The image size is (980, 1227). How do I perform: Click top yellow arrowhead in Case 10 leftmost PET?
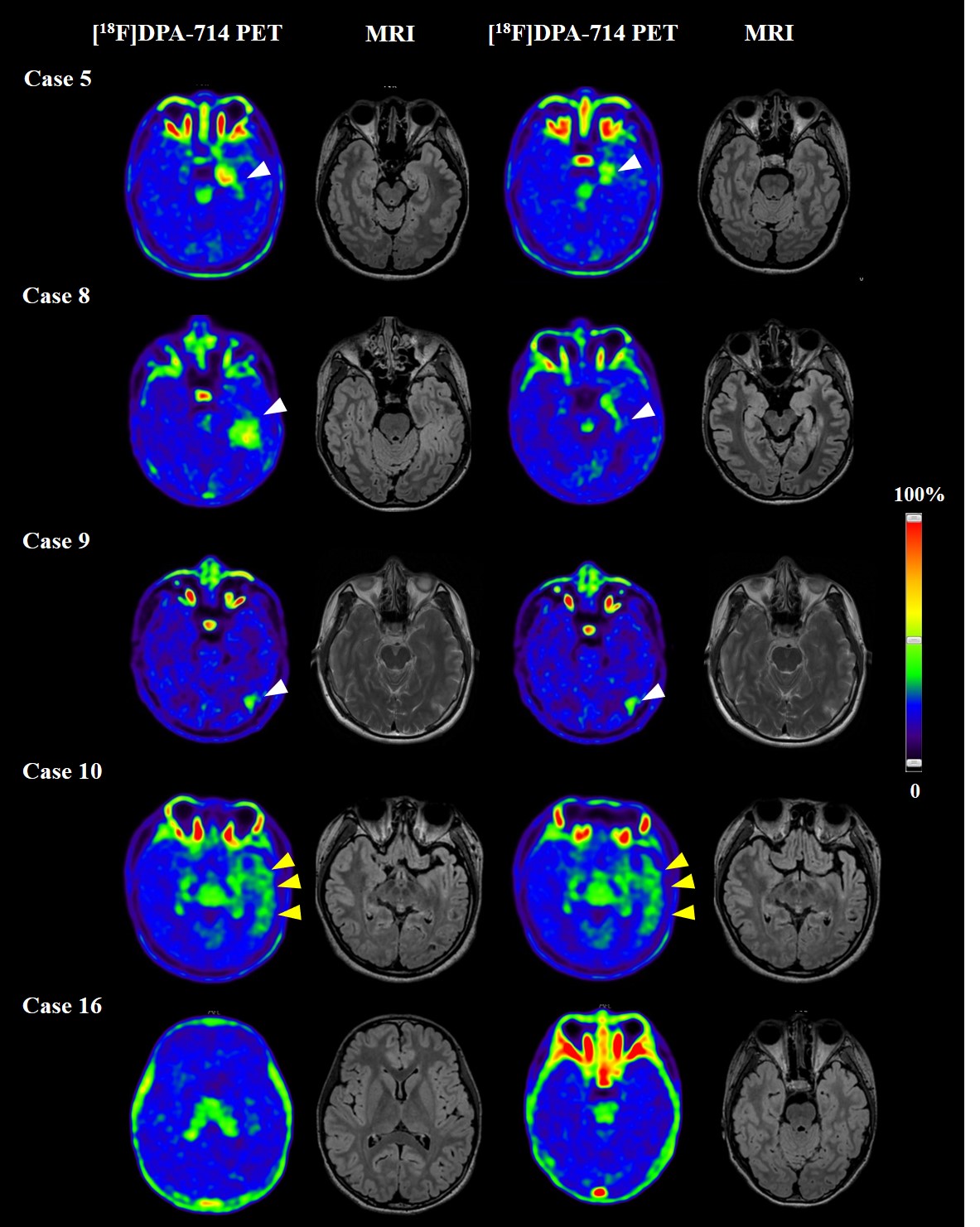coord(284,861)
